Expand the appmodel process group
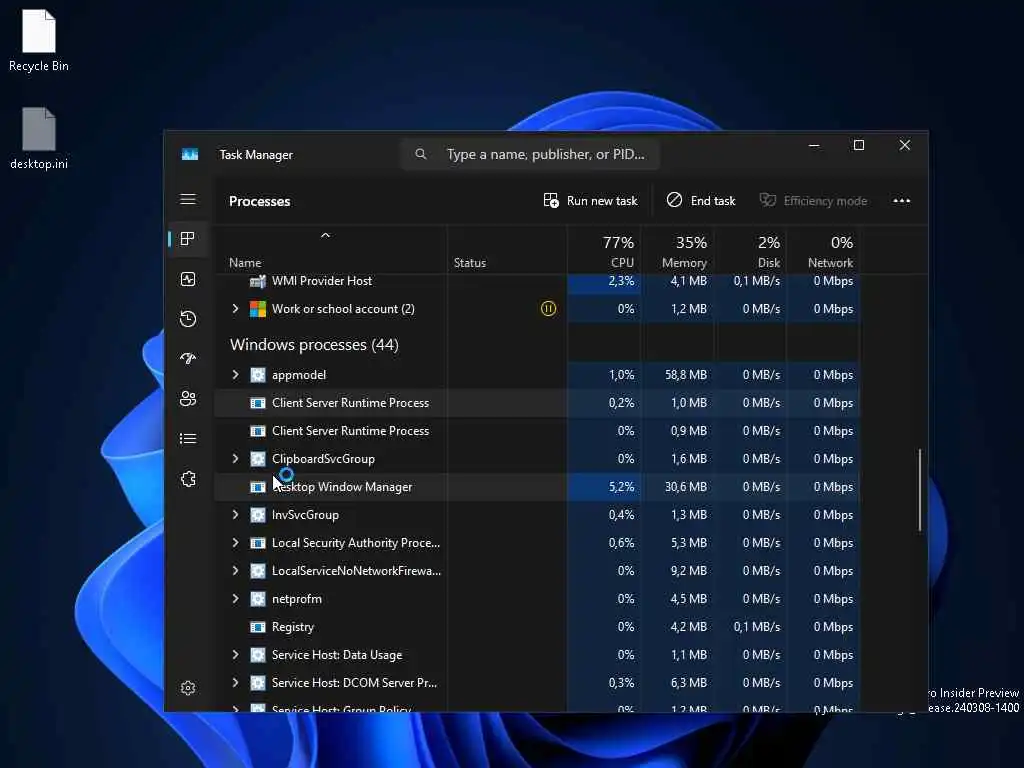The height and width of the screenshot is (768, 1024). click(235, 375)
